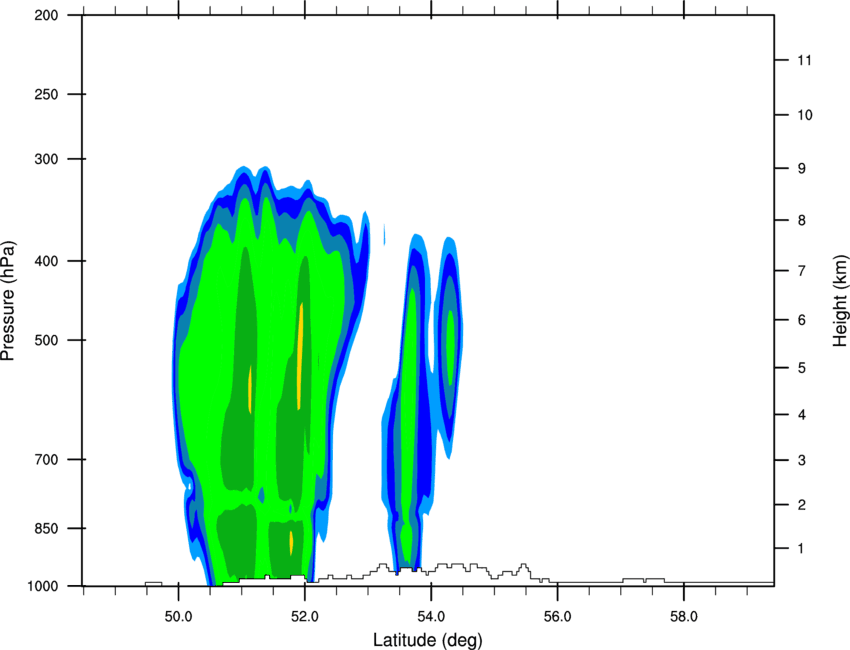850x650 pixels.
Task: Click the 56.0 latitude tick label
Action: (557, 617)
